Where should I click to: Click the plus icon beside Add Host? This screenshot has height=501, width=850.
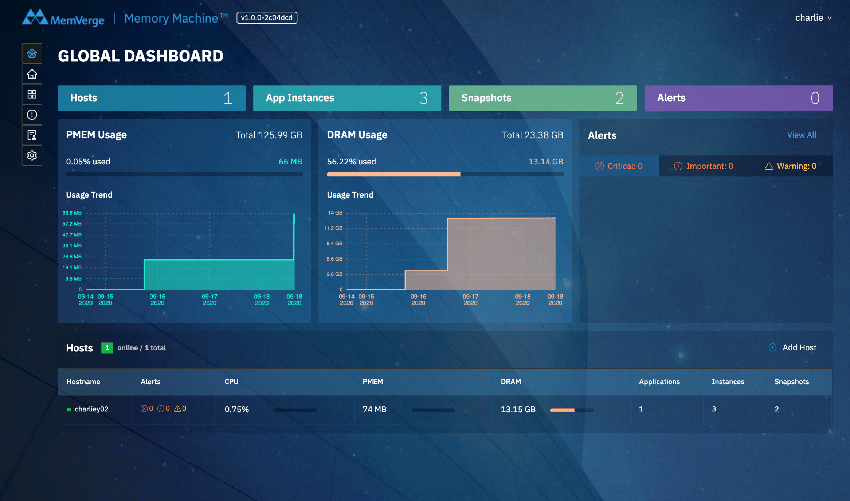pos(772,347)
